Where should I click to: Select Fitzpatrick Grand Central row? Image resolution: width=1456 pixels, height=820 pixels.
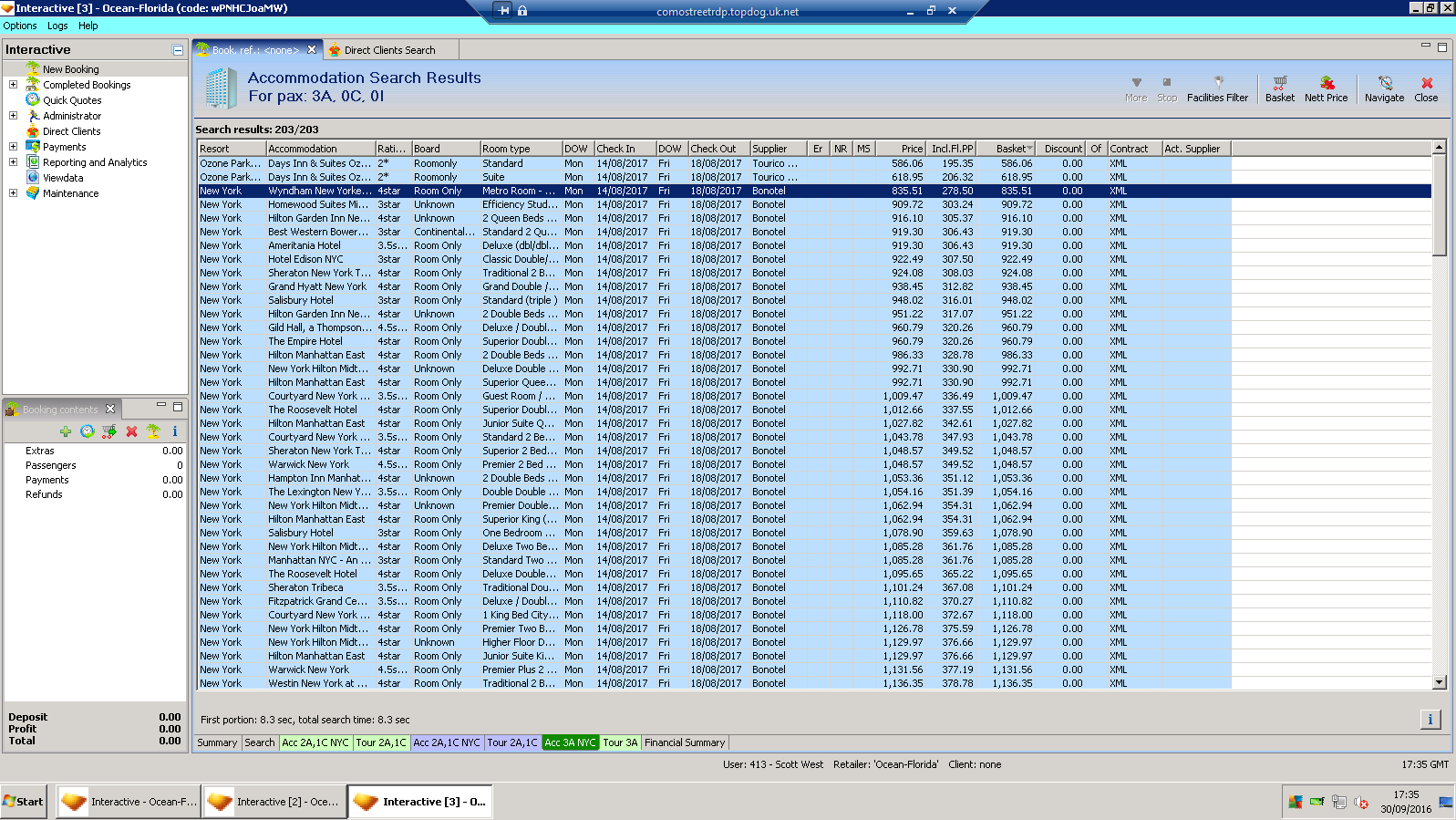coord(814,601)
